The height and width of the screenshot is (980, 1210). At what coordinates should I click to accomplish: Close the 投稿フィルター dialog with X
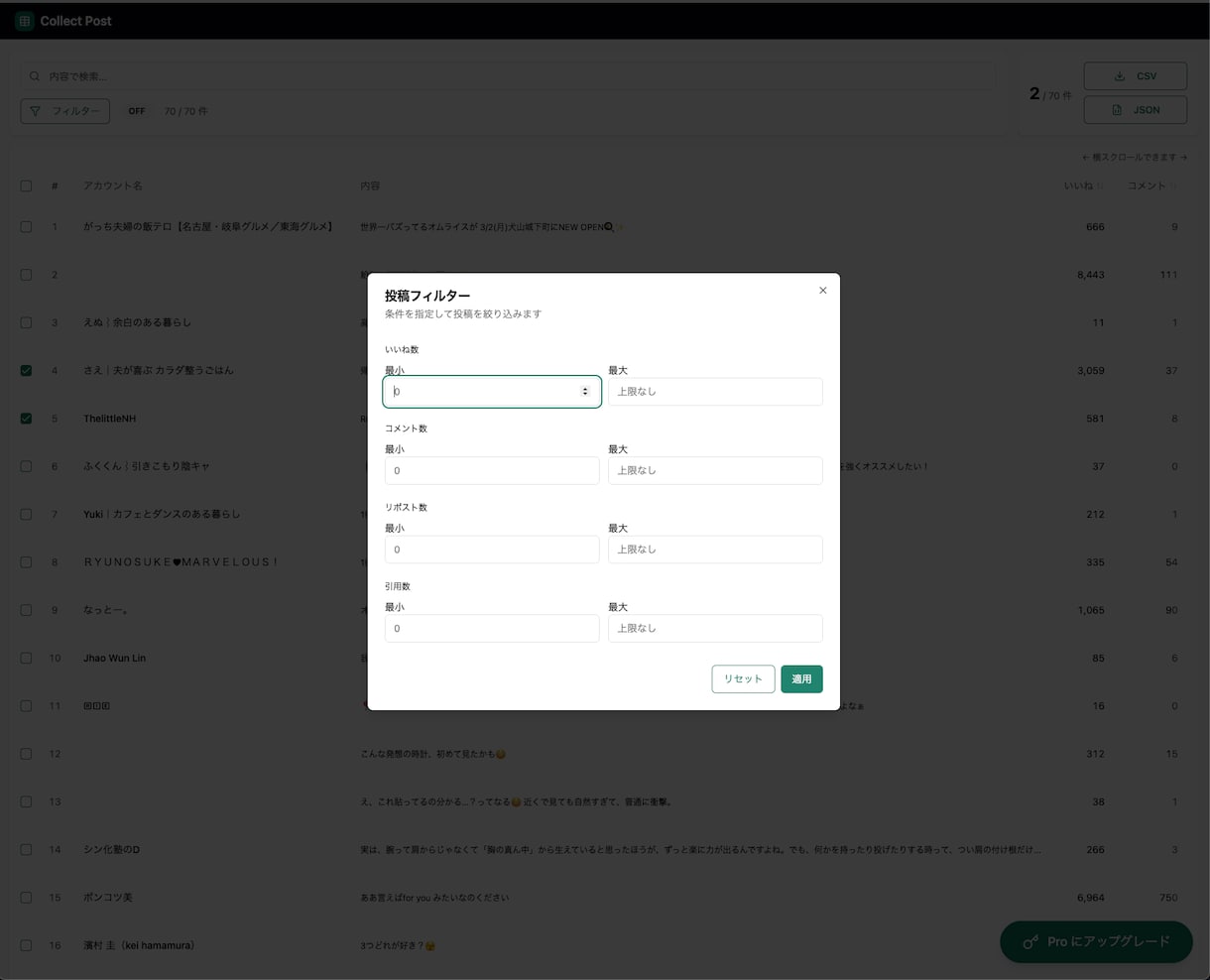[822, 291]
